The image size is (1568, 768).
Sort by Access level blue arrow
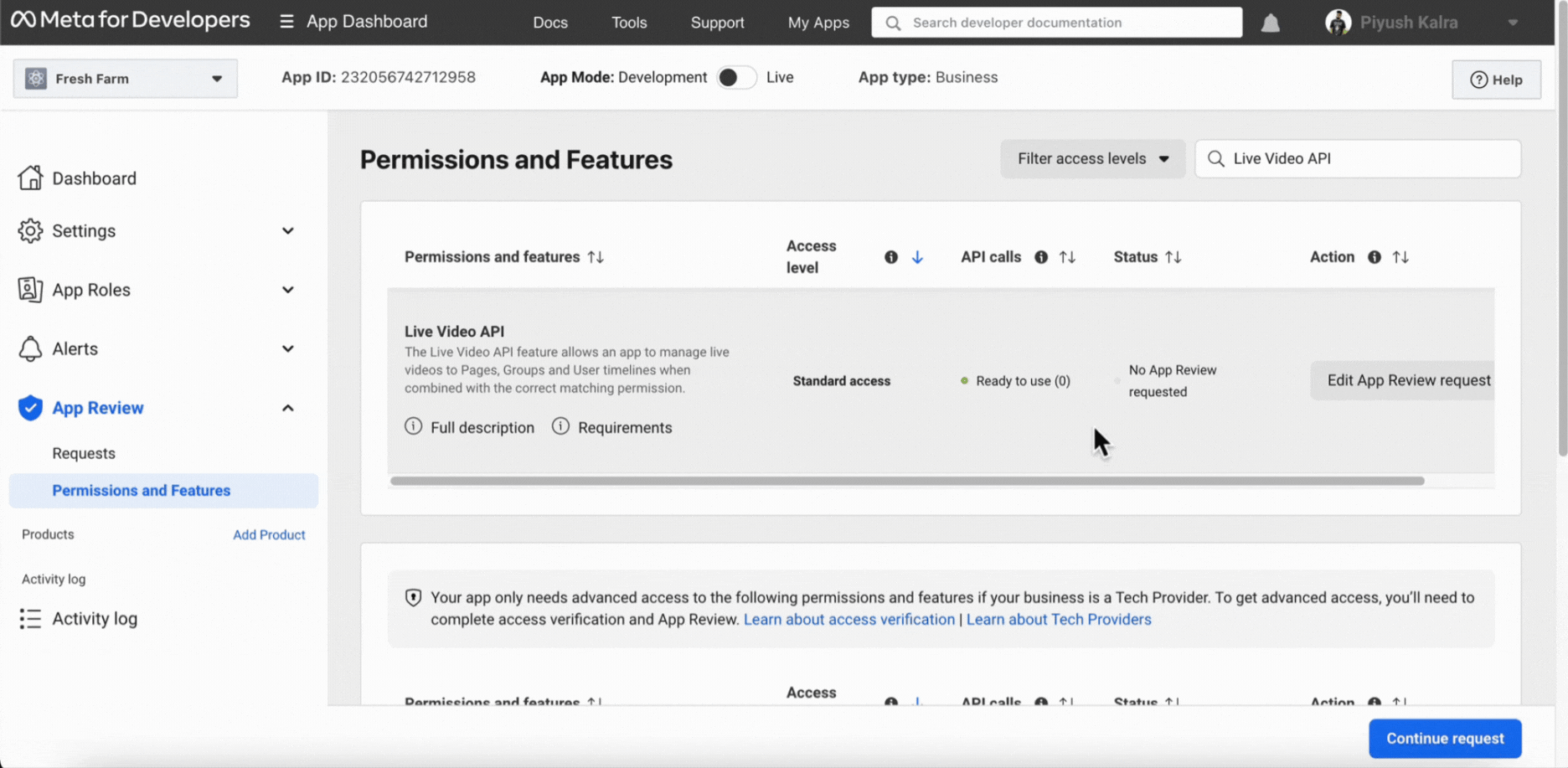tap(917, 257)
